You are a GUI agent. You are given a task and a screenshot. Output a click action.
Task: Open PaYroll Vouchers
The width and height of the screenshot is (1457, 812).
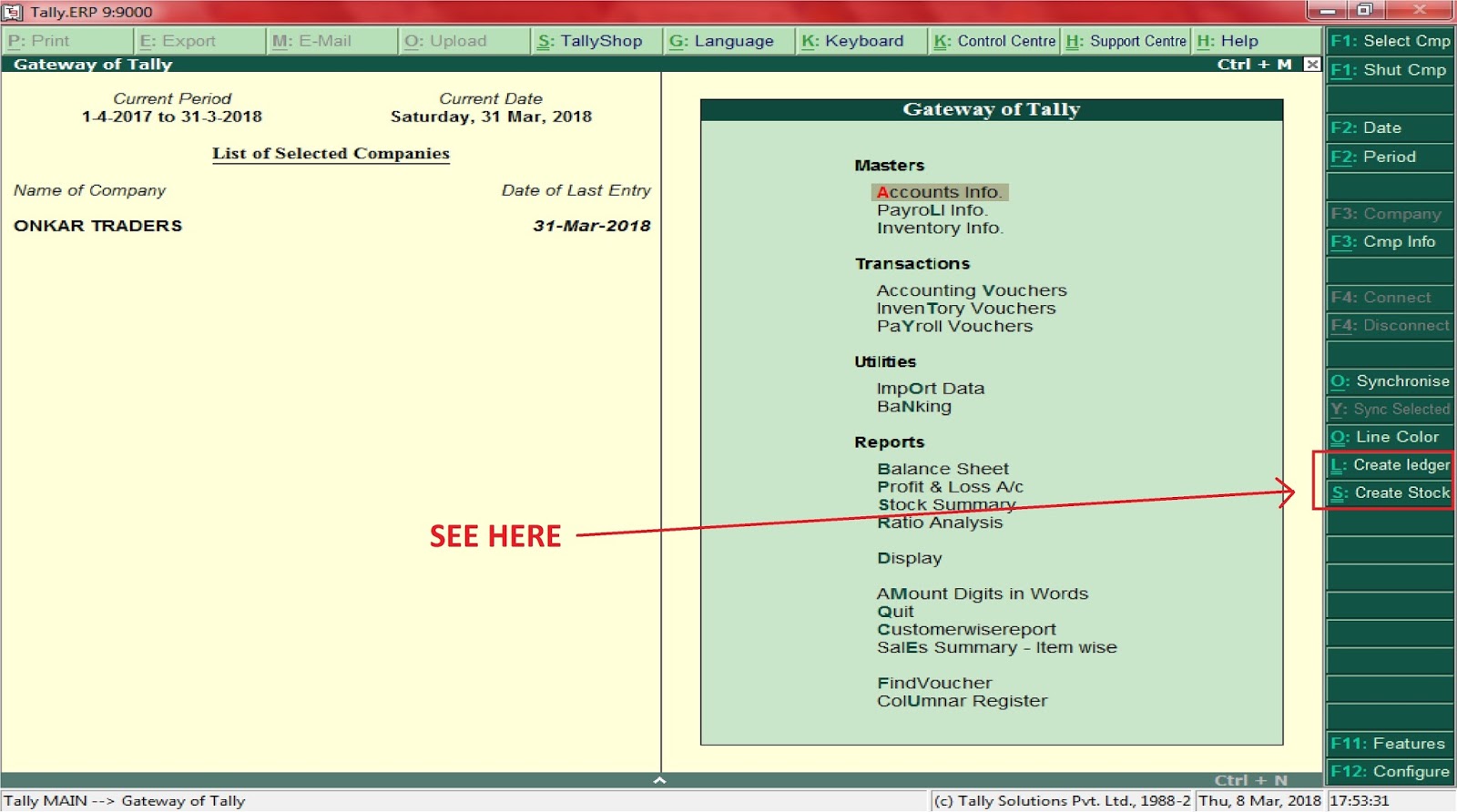955,327
